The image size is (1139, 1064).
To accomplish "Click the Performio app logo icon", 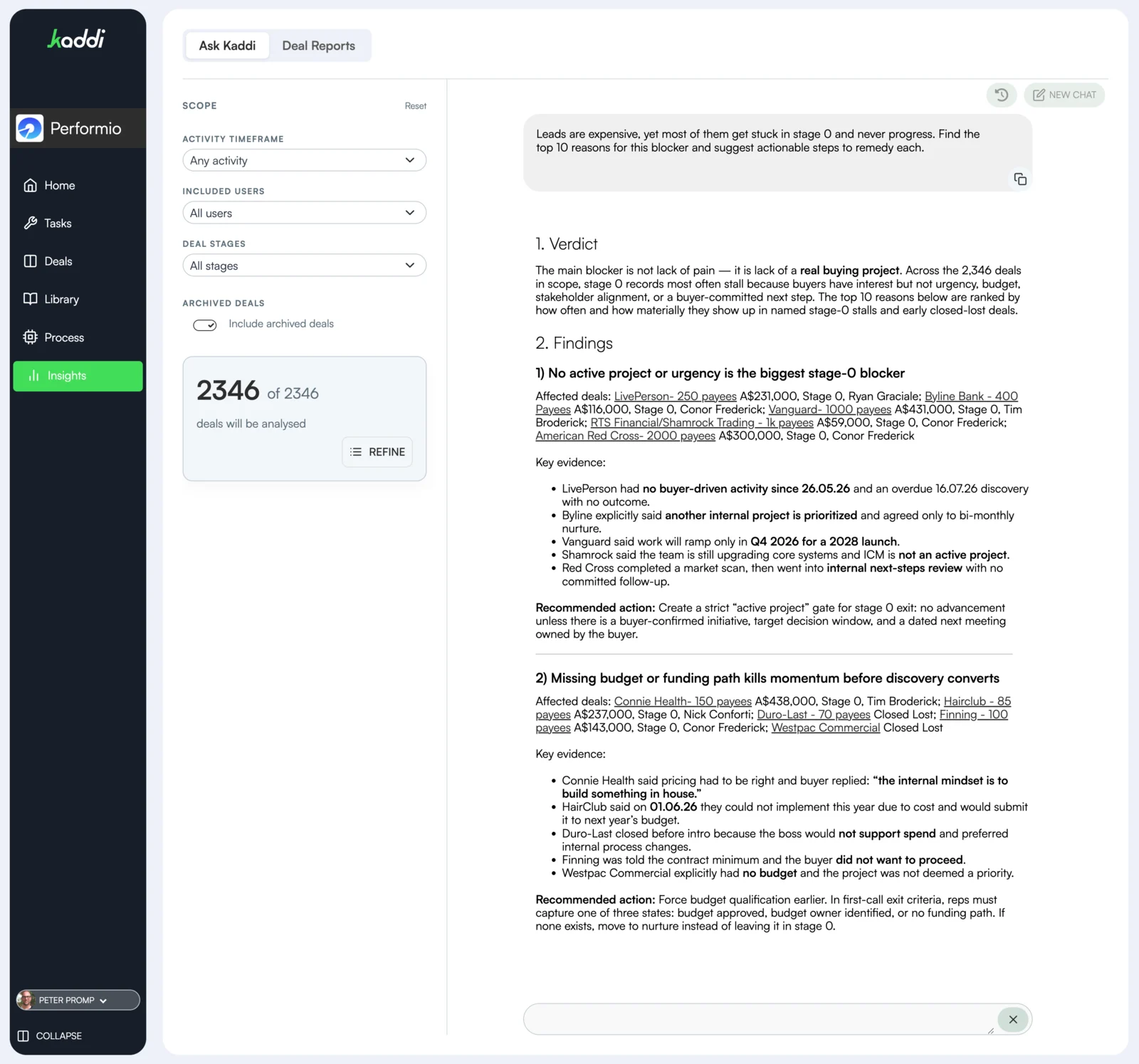I will (30, 128).
